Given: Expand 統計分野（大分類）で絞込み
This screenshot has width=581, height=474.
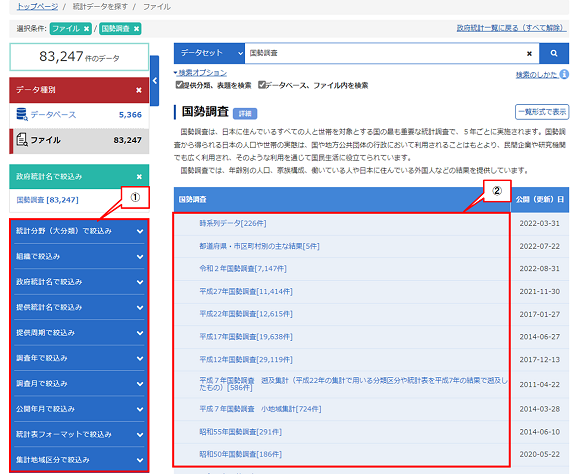Looking at the screenshot, I should pos(79,231).
